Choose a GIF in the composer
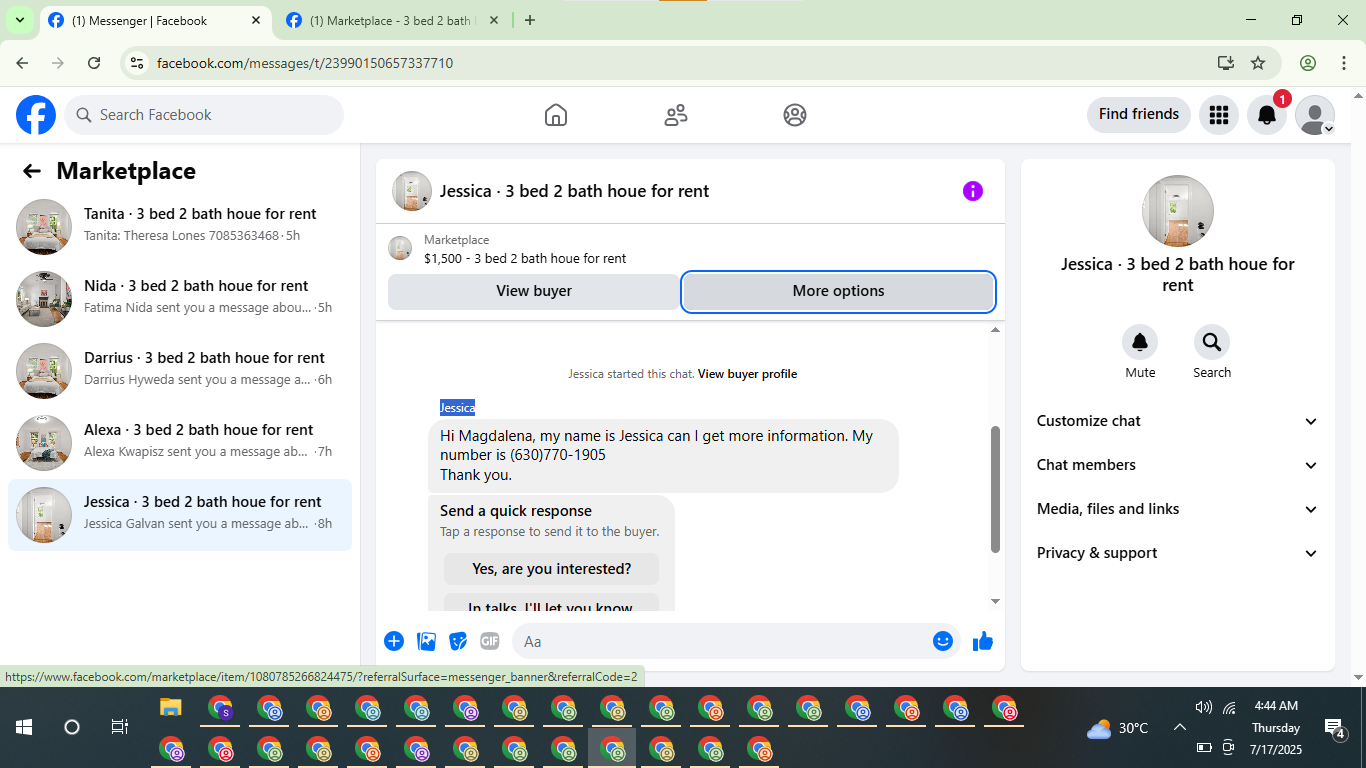The image size is (1366, 768). (490, 641)
